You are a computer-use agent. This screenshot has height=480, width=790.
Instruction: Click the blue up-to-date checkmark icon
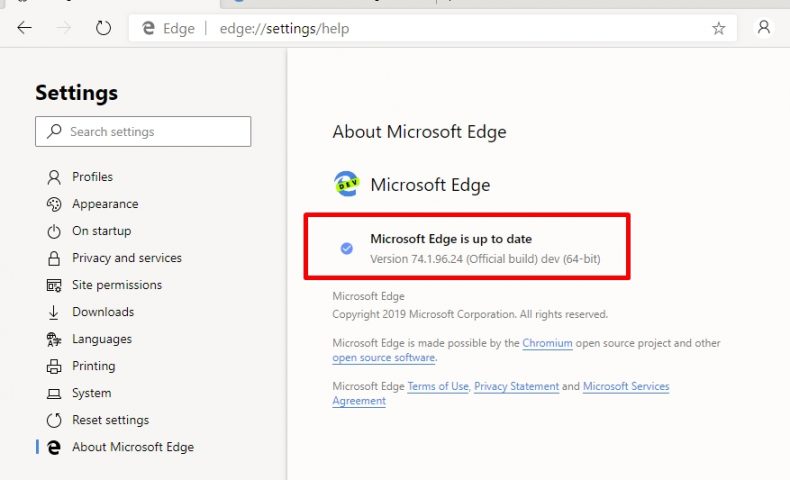tap(347, 248)
